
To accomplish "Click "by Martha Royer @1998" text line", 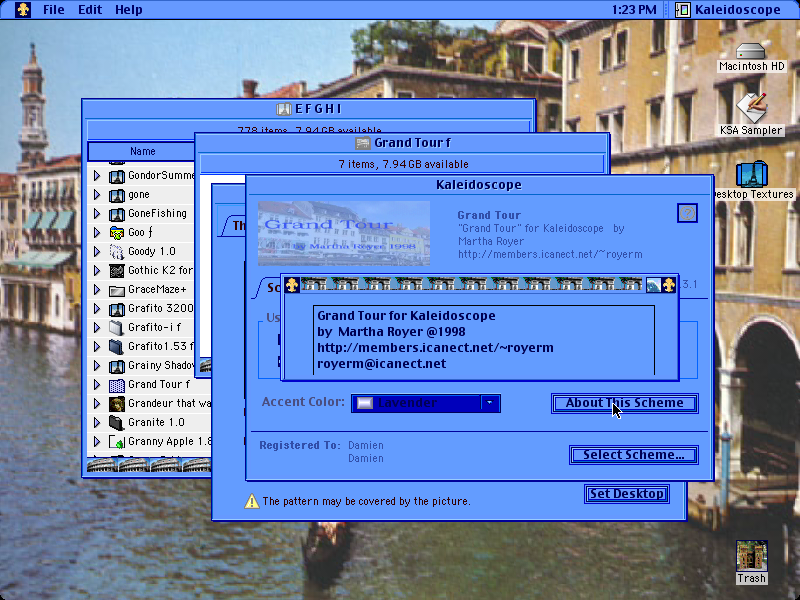I will click(391, 332).
